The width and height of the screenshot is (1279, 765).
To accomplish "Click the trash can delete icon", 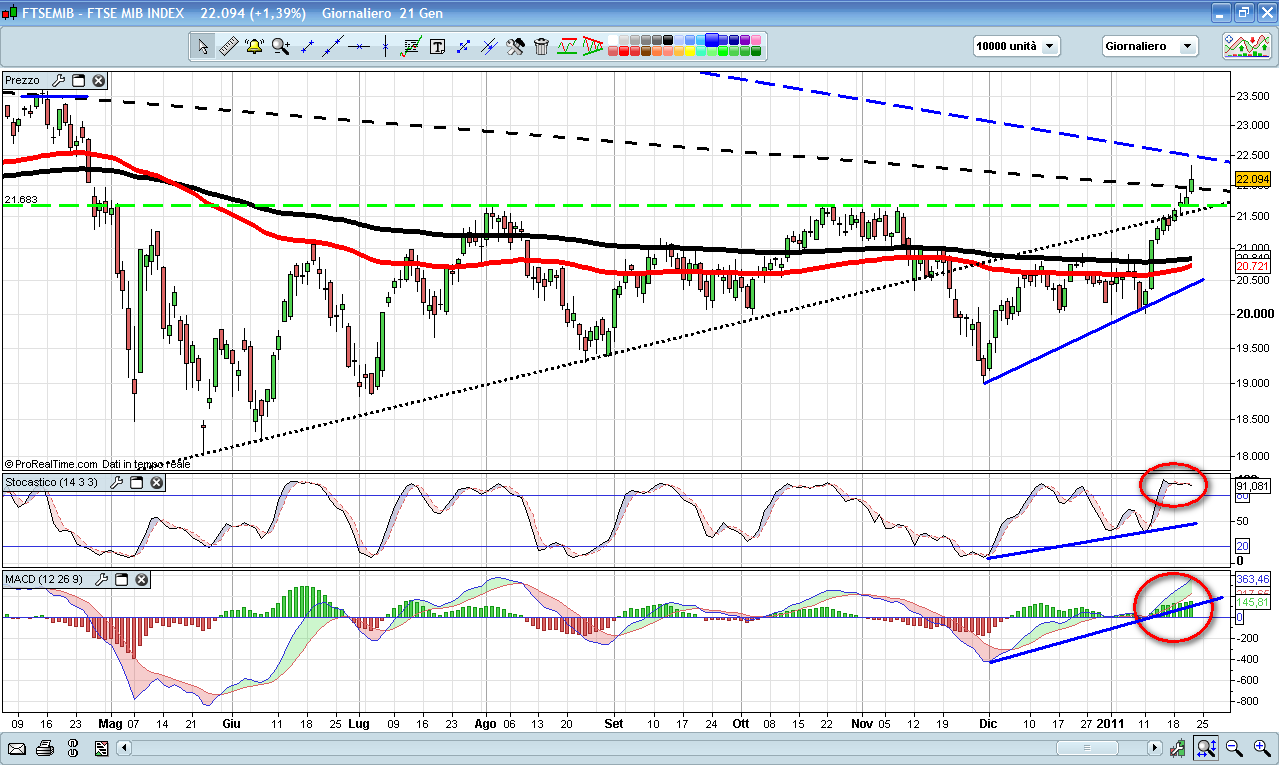I will (541, 46).
